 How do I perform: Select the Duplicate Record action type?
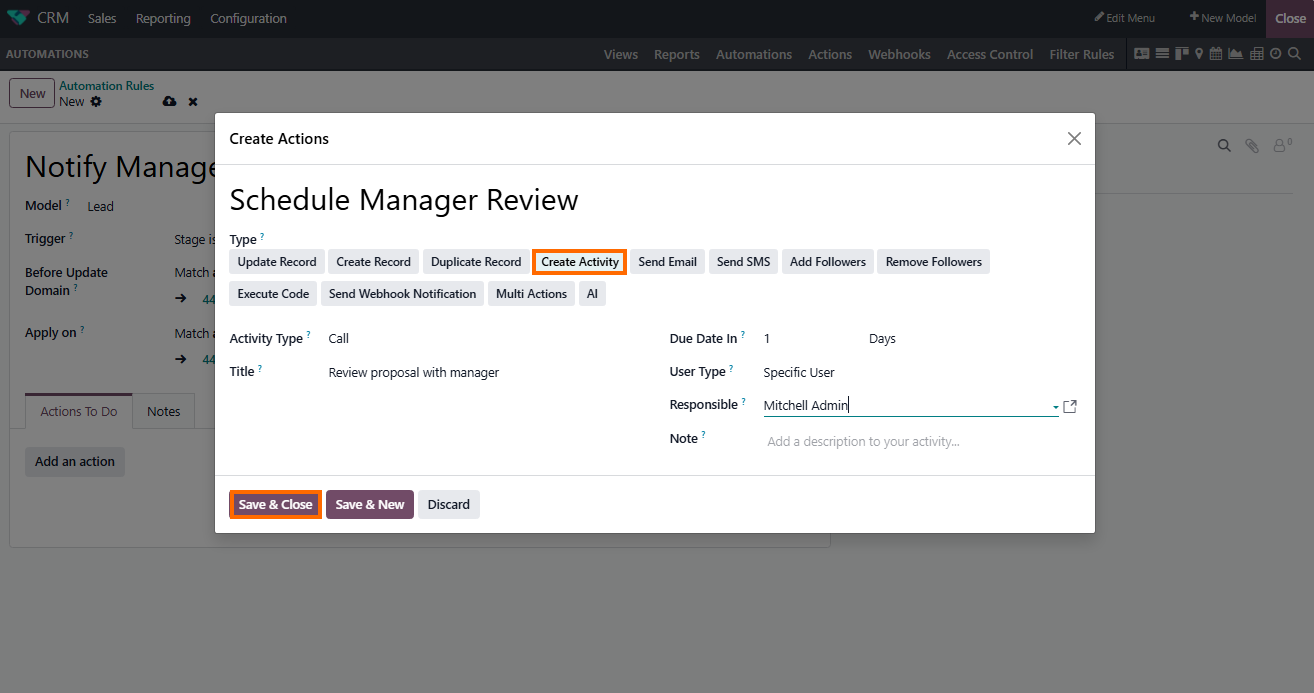[x=476, y=262]
